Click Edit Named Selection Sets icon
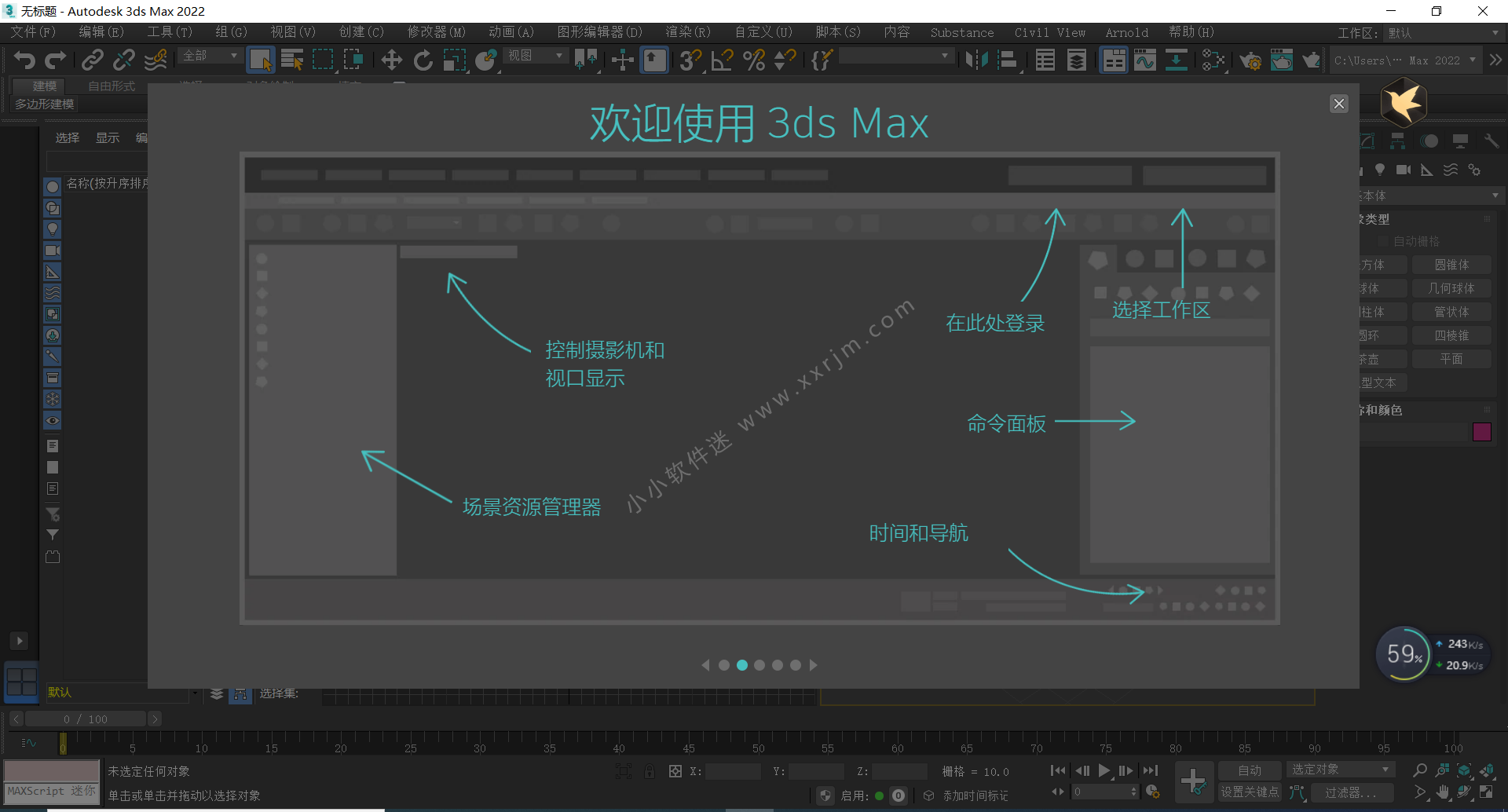Viewport: 1508px width, 812px height. click(822, 60)
